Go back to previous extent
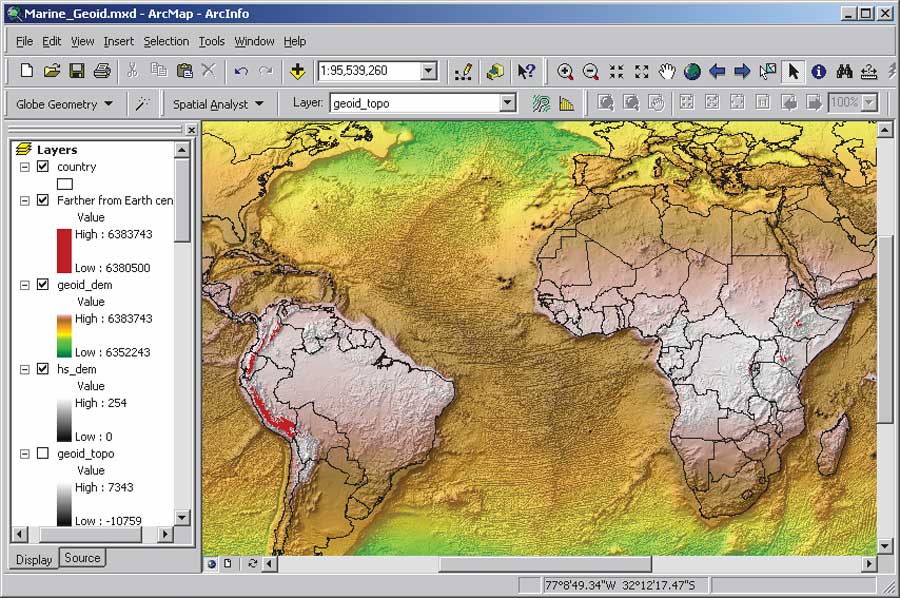Viewport: 900px width, 598px height. (x=717, y=71)
